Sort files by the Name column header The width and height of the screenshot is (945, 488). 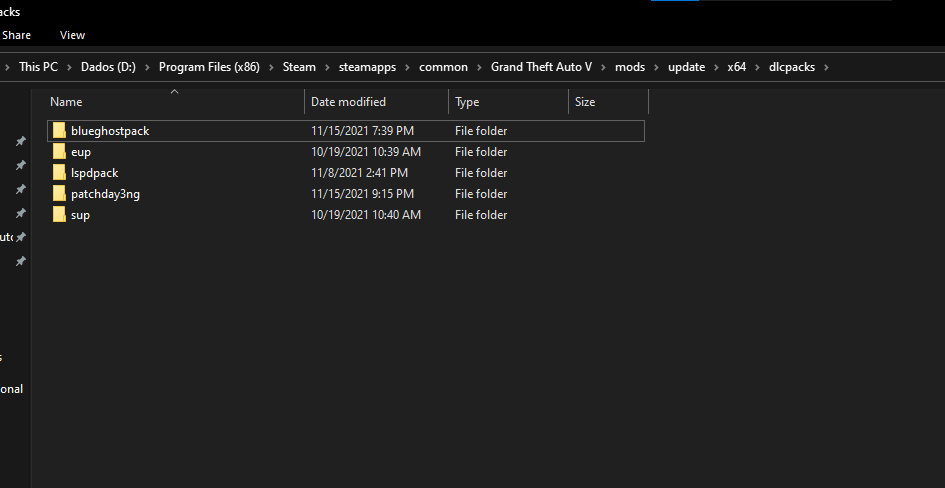click(66, 102)
